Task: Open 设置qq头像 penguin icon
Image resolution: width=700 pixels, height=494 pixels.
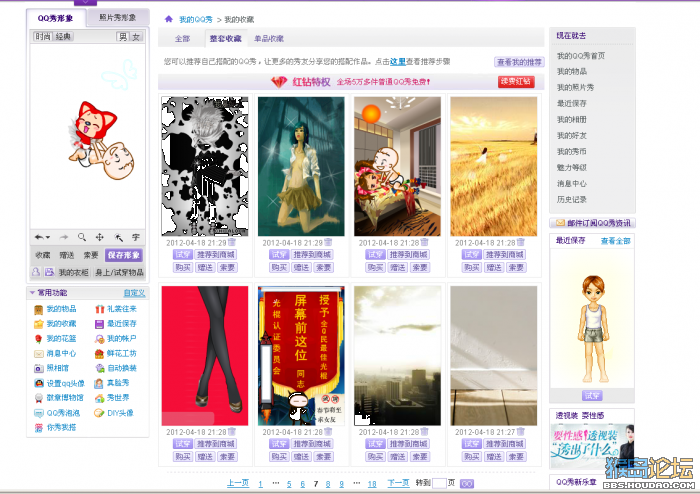Action: [39, 383]
